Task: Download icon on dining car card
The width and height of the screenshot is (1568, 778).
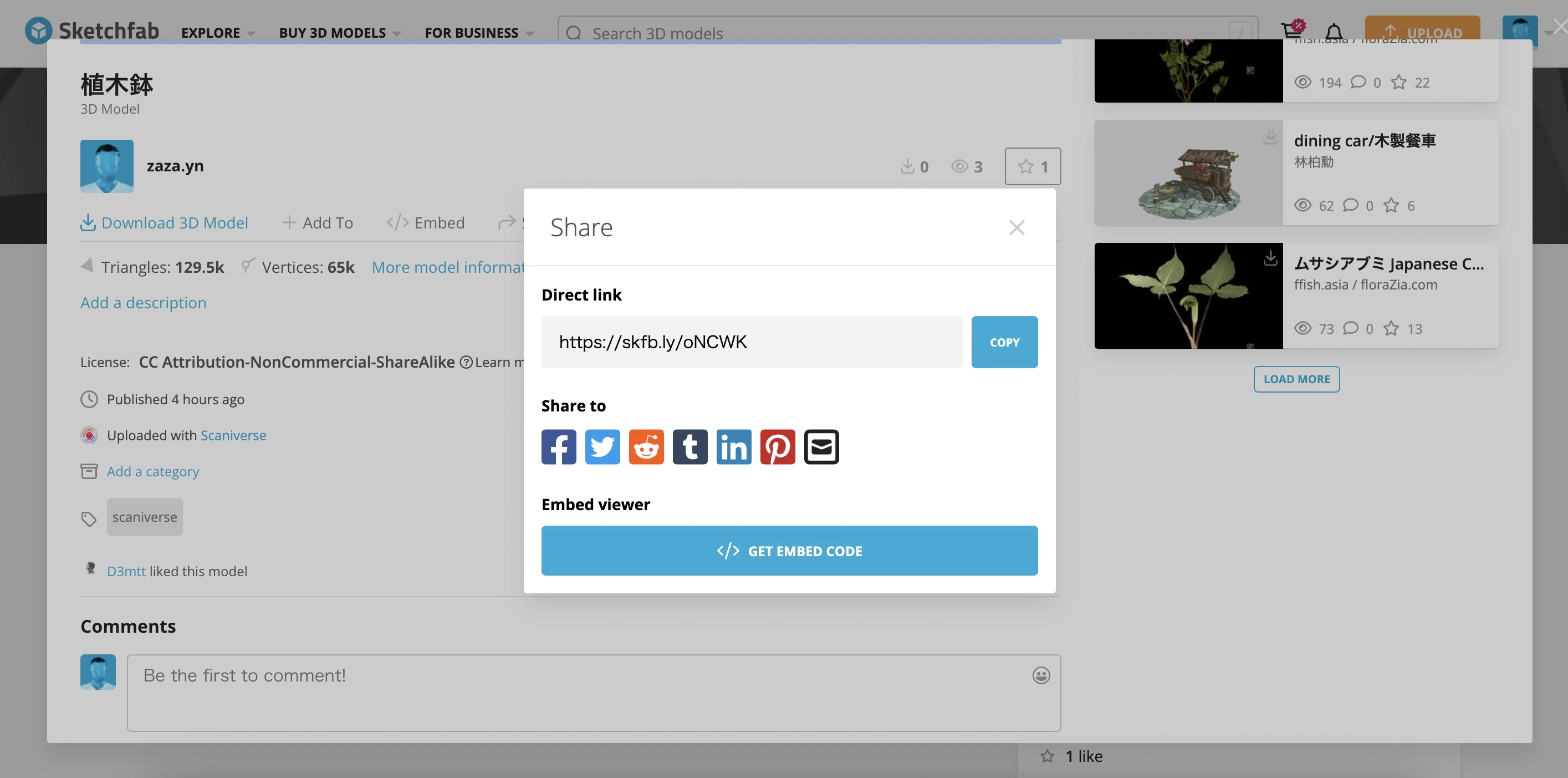Action: (x=1270, y=135)
